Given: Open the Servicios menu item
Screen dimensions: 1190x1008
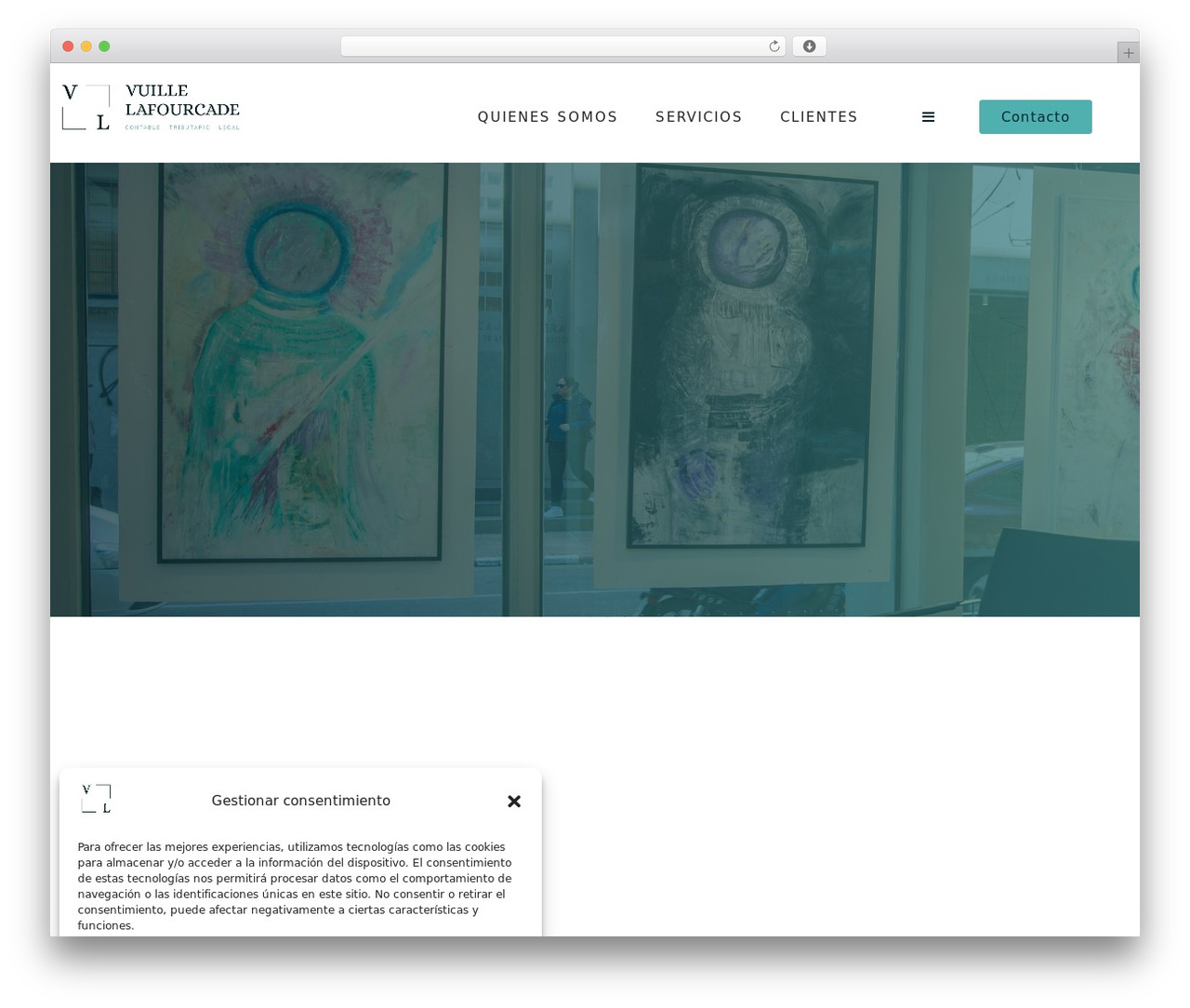Looking at the screenshot, I should [699, 117].
